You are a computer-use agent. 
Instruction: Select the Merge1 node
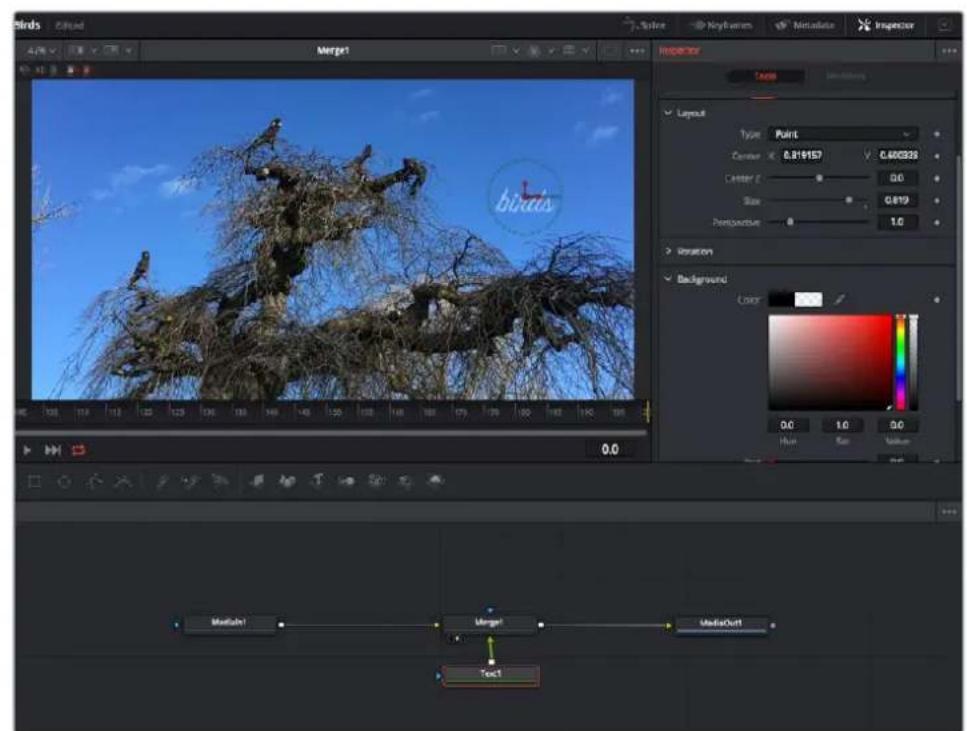[x=490, y=624]
